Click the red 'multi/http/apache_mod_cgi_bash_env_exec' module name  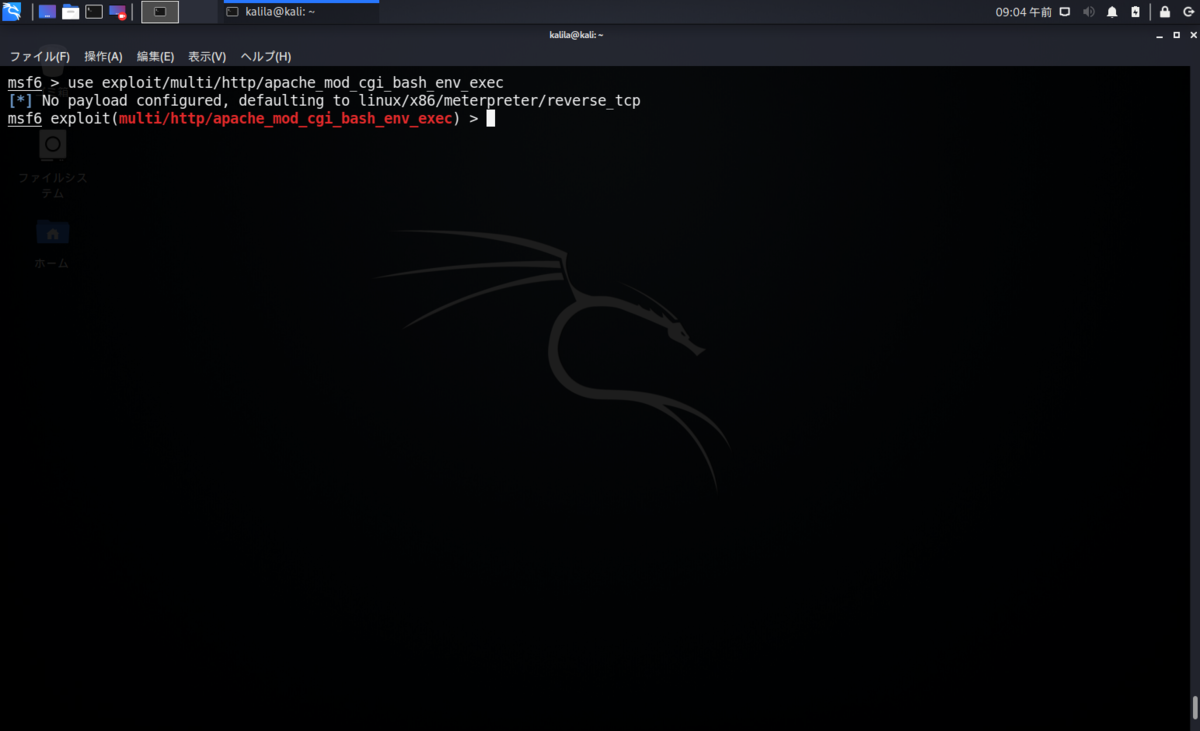click(285, 119)
